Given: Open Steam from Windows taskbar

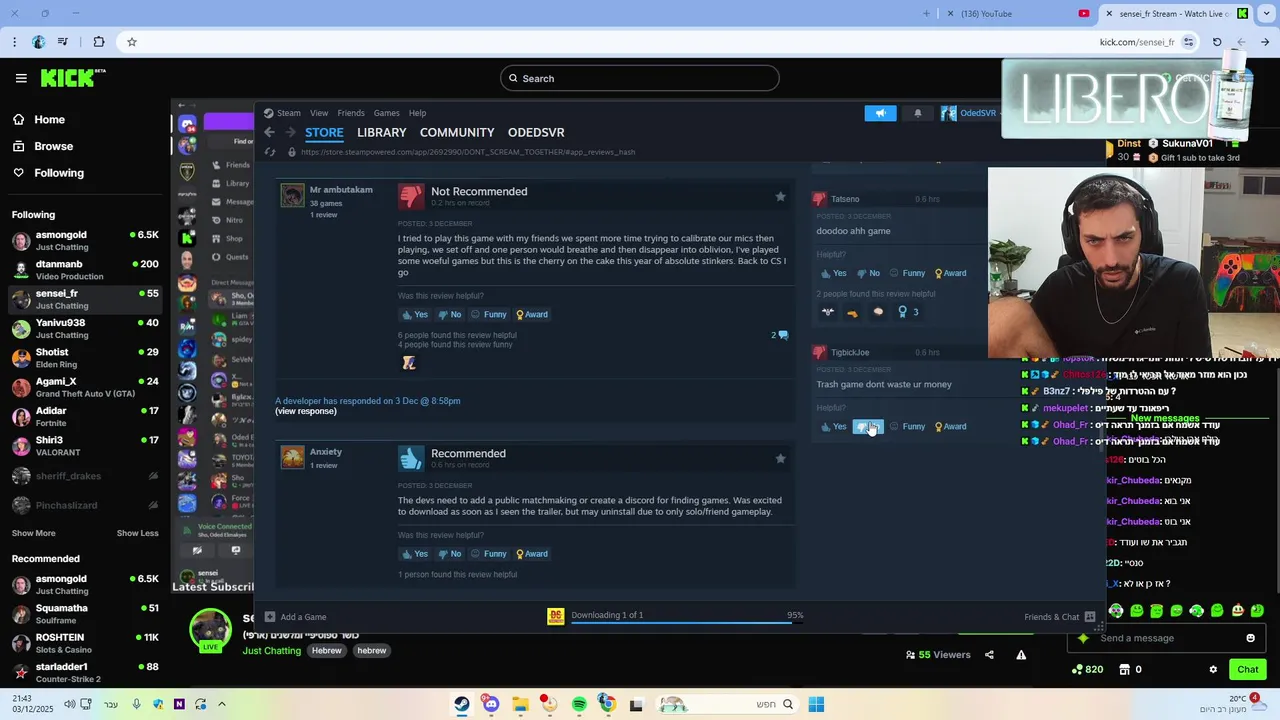Looking at the screenshot, I should point(461,704).
